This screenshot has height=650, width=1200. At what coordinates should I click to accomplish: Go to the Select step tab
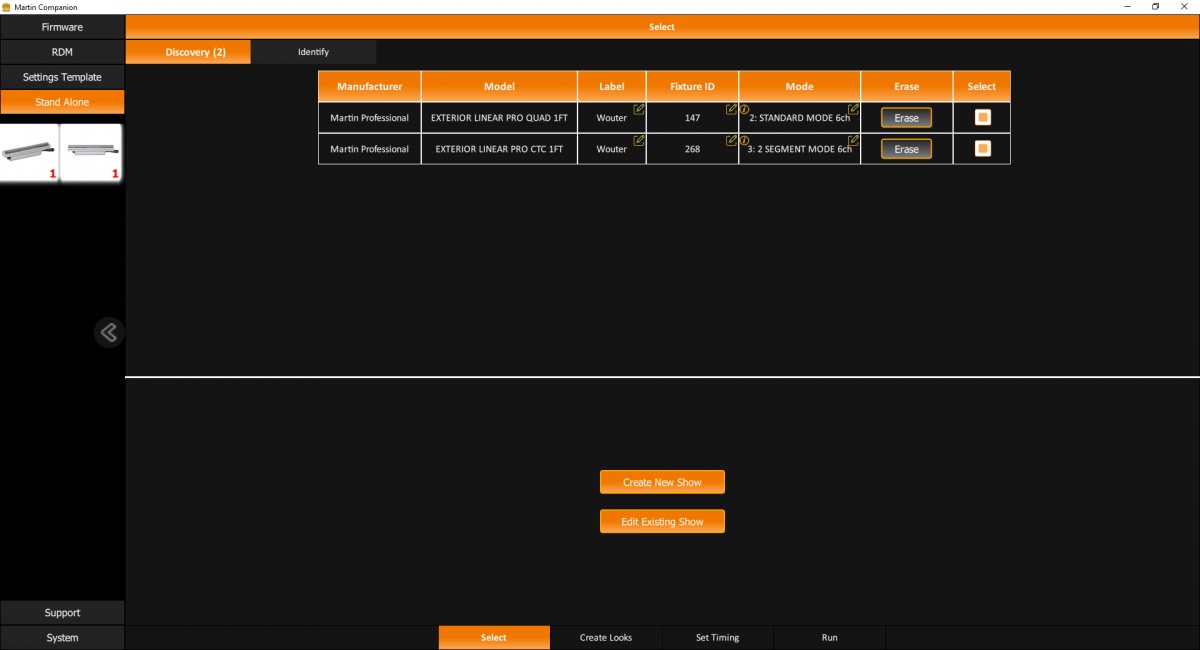[x=494, y=638]
